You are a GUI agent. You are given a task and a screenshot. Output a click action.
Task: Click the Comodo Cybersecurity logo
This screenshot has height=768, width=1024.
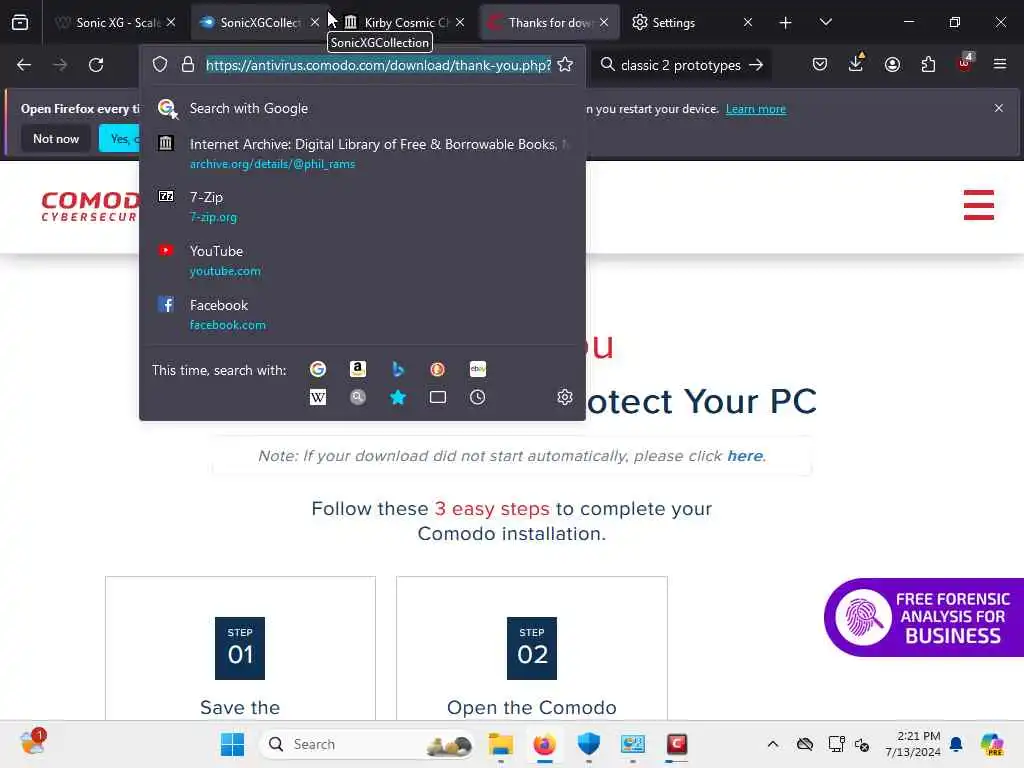(91, 206)
